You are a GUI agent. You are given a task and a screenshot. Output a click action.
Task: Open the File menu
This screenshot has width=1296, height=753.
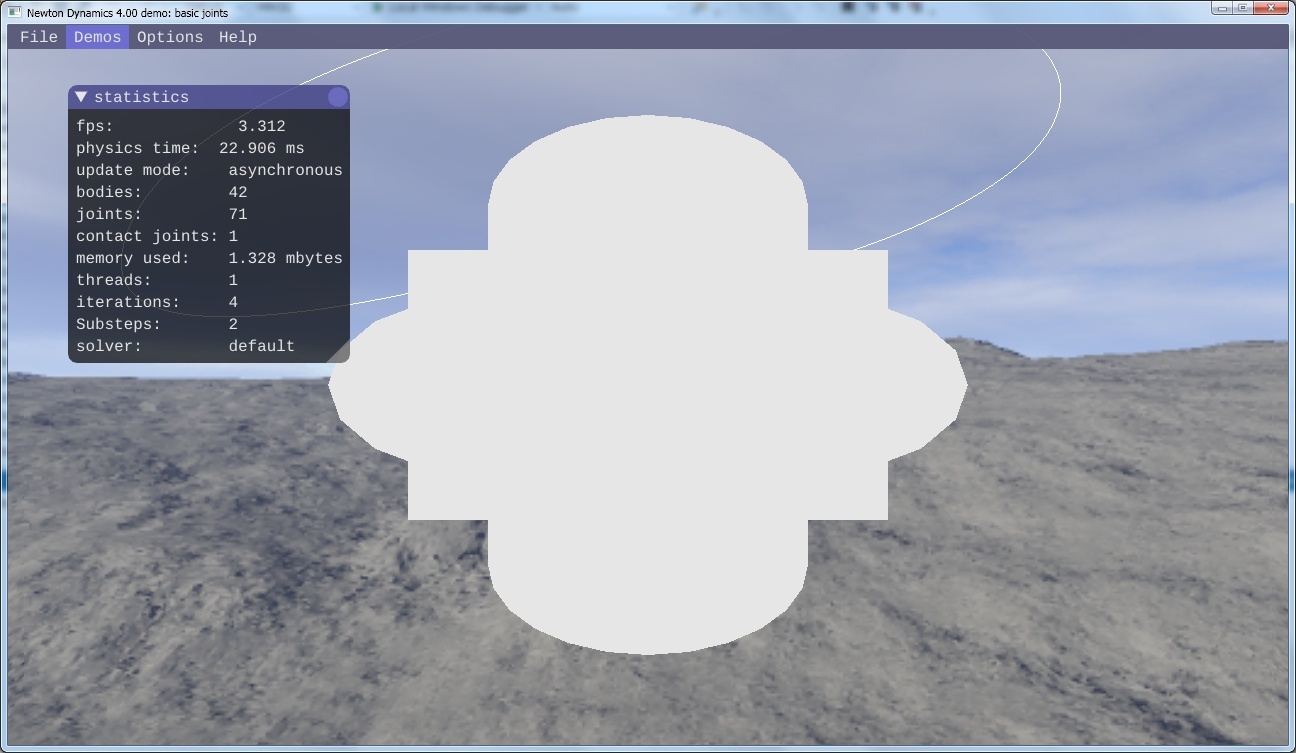[x=39, y=37]
